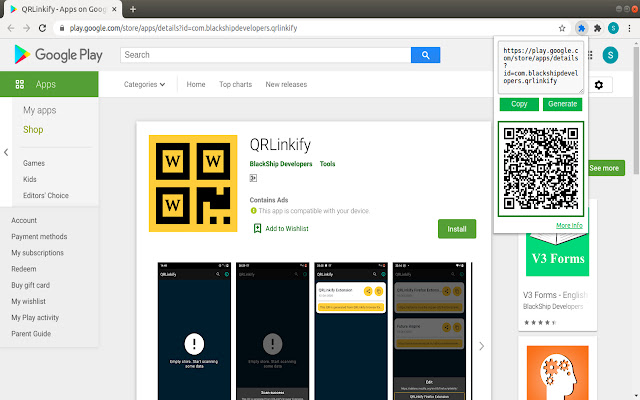This screenshot has height=400, width=640.
Task: Click the Tools category link
Action: coord(327,164)
